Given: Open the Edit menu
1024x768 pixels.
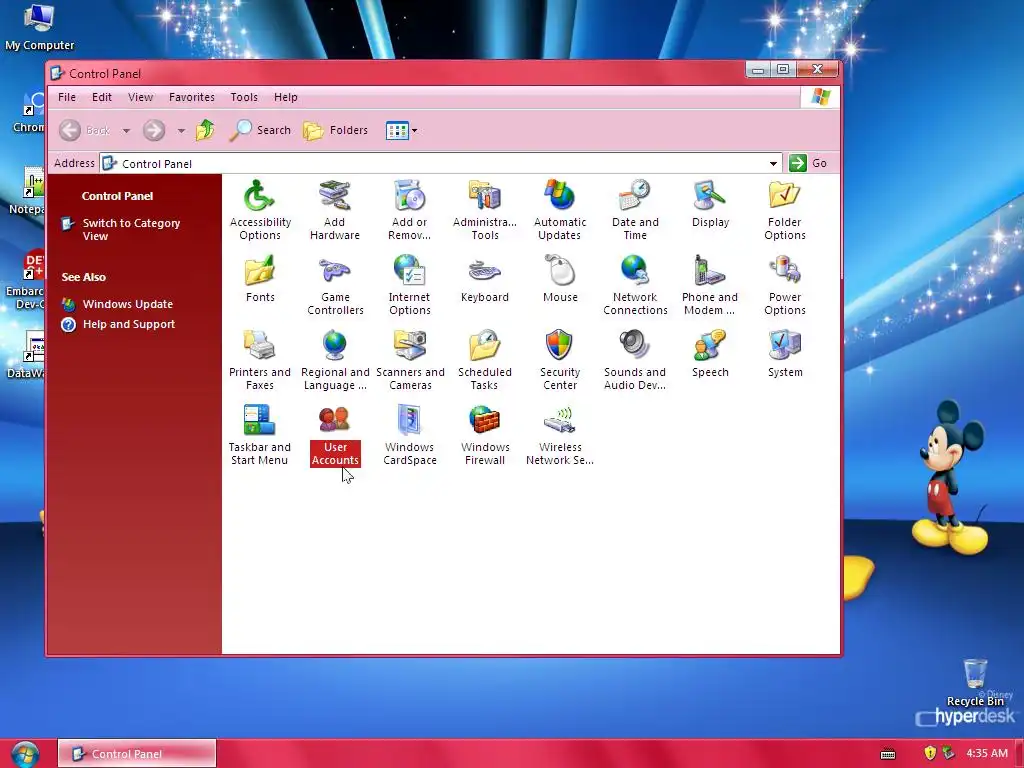Looking at the screenshot, I should click(x=102, y=97).
